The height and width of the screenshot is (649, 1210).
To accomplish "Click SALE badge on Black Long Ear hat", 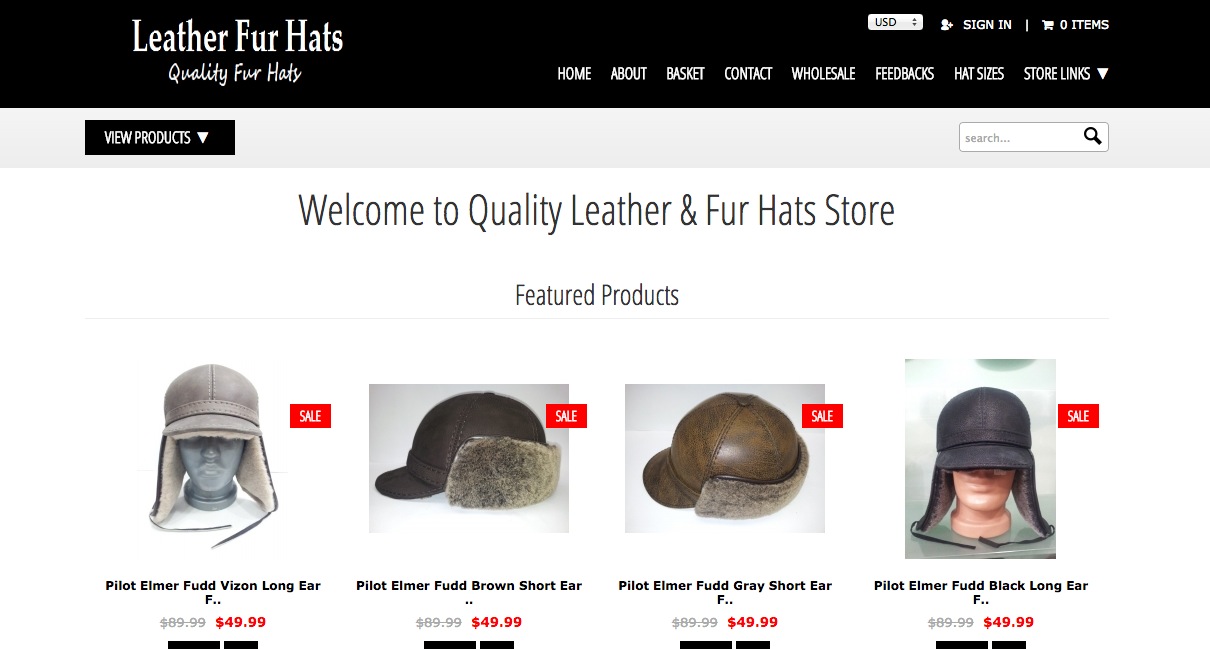I will tap(1078, 416).
